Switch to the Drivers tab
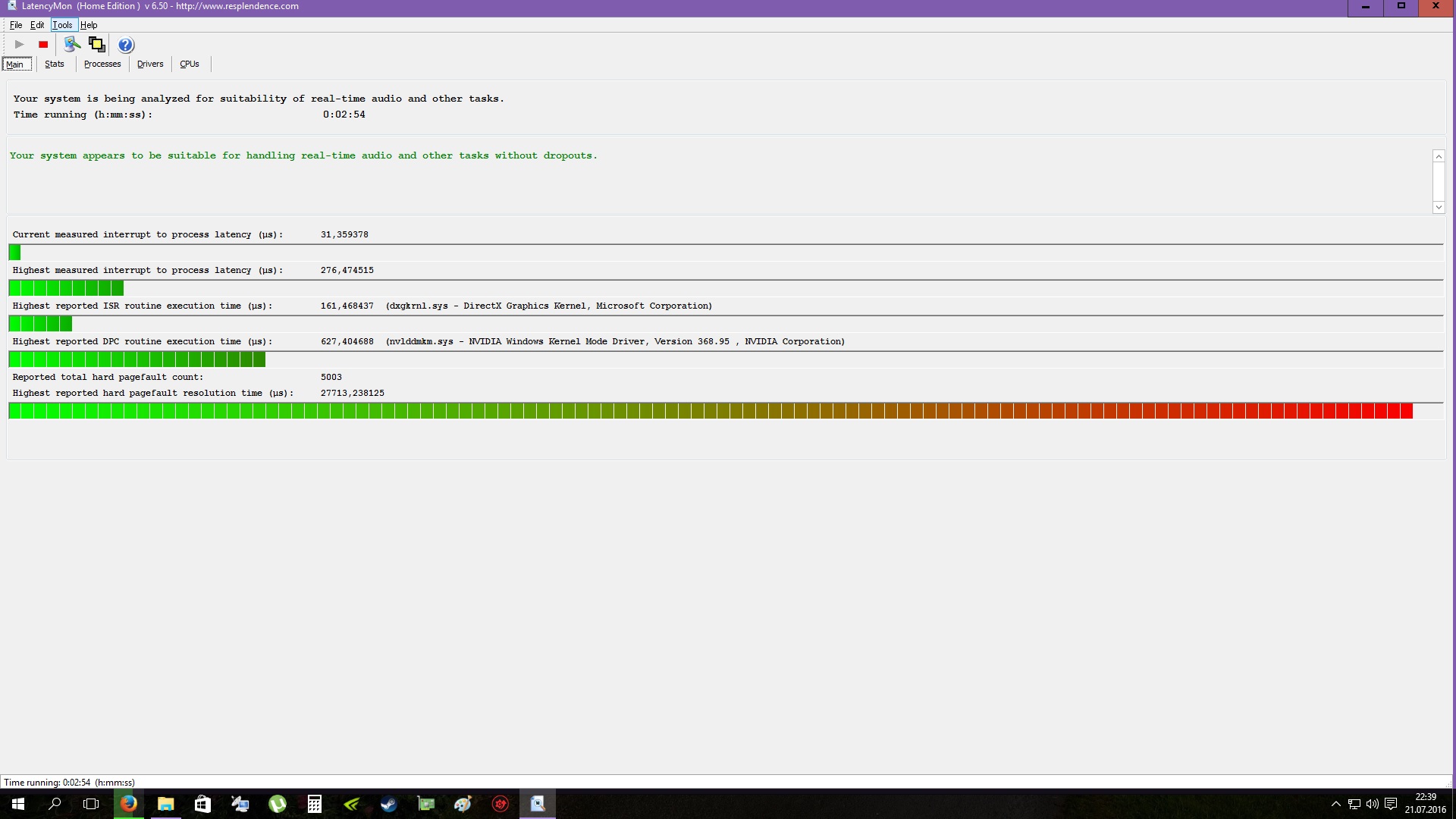 coord(150,64)
